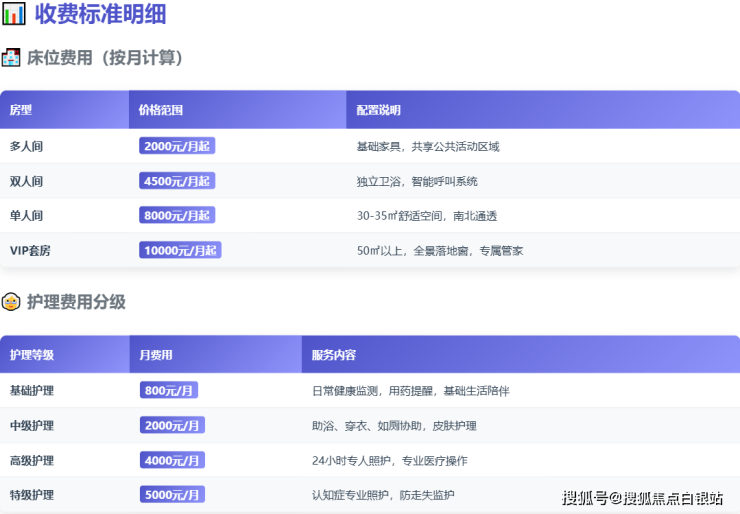740x514 pixels.
Task: Click the 价格范围 column header
Action: pos(161,110)
